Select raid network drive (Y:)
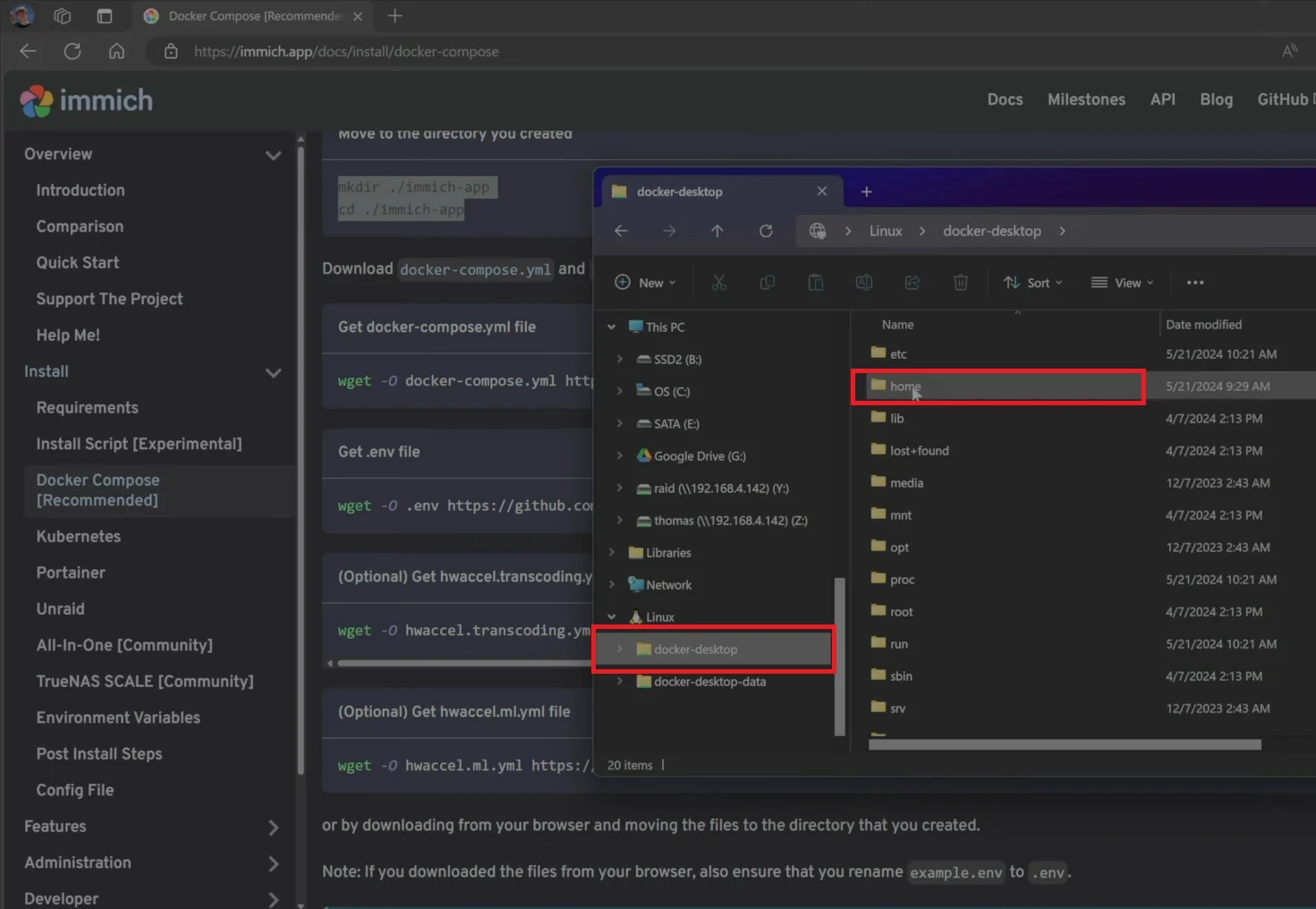The height and width of the screenshot is (909, 1316). 712,488
